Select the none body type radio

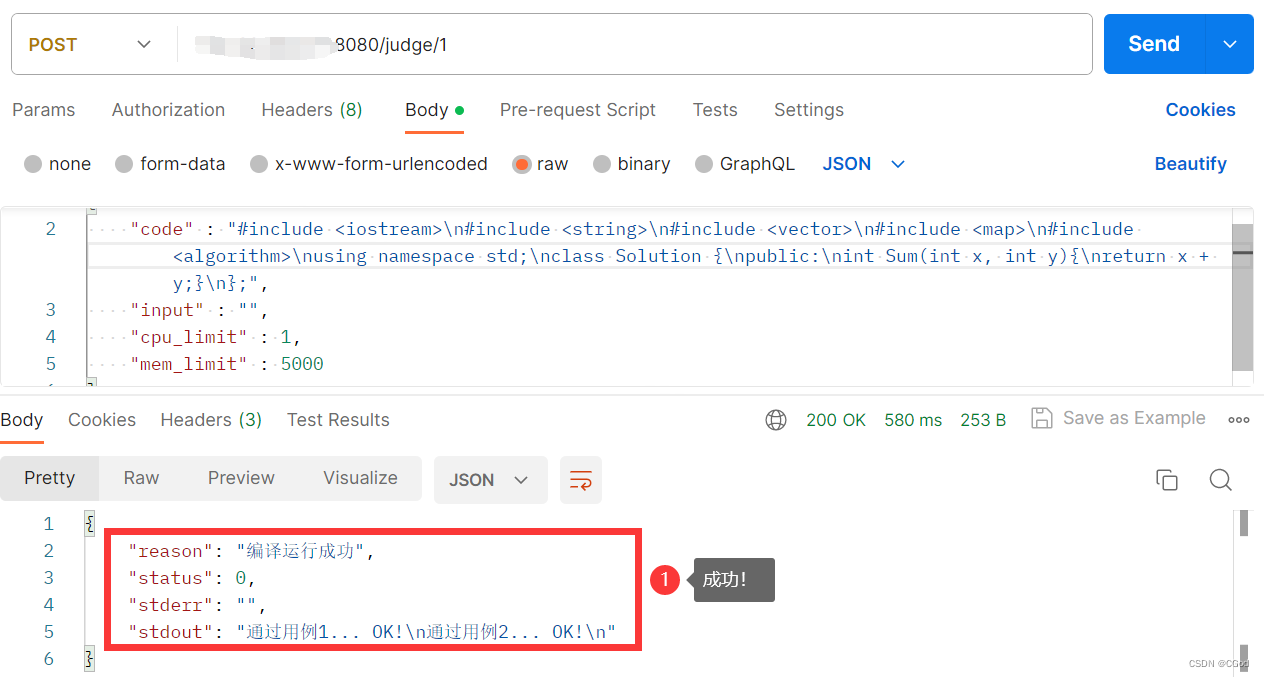pyautogui.click(x=33, y=164)
